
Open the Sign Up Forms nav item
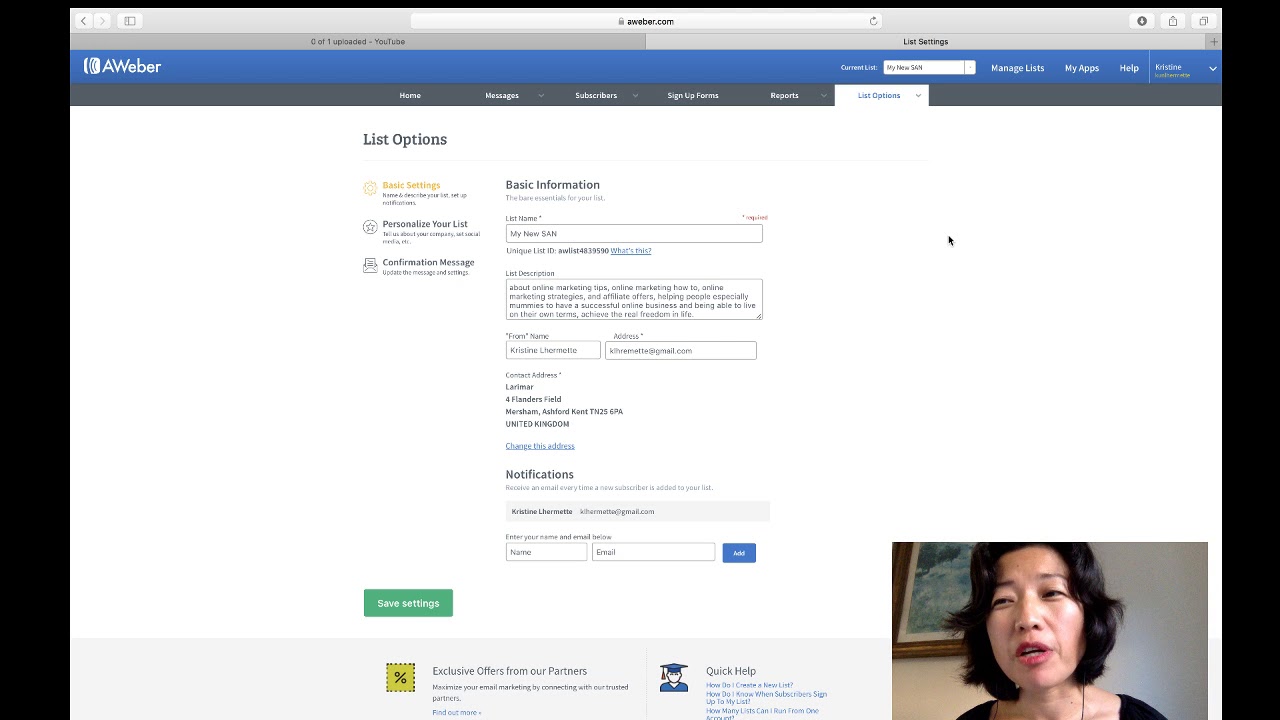click(x=693, y=96)
